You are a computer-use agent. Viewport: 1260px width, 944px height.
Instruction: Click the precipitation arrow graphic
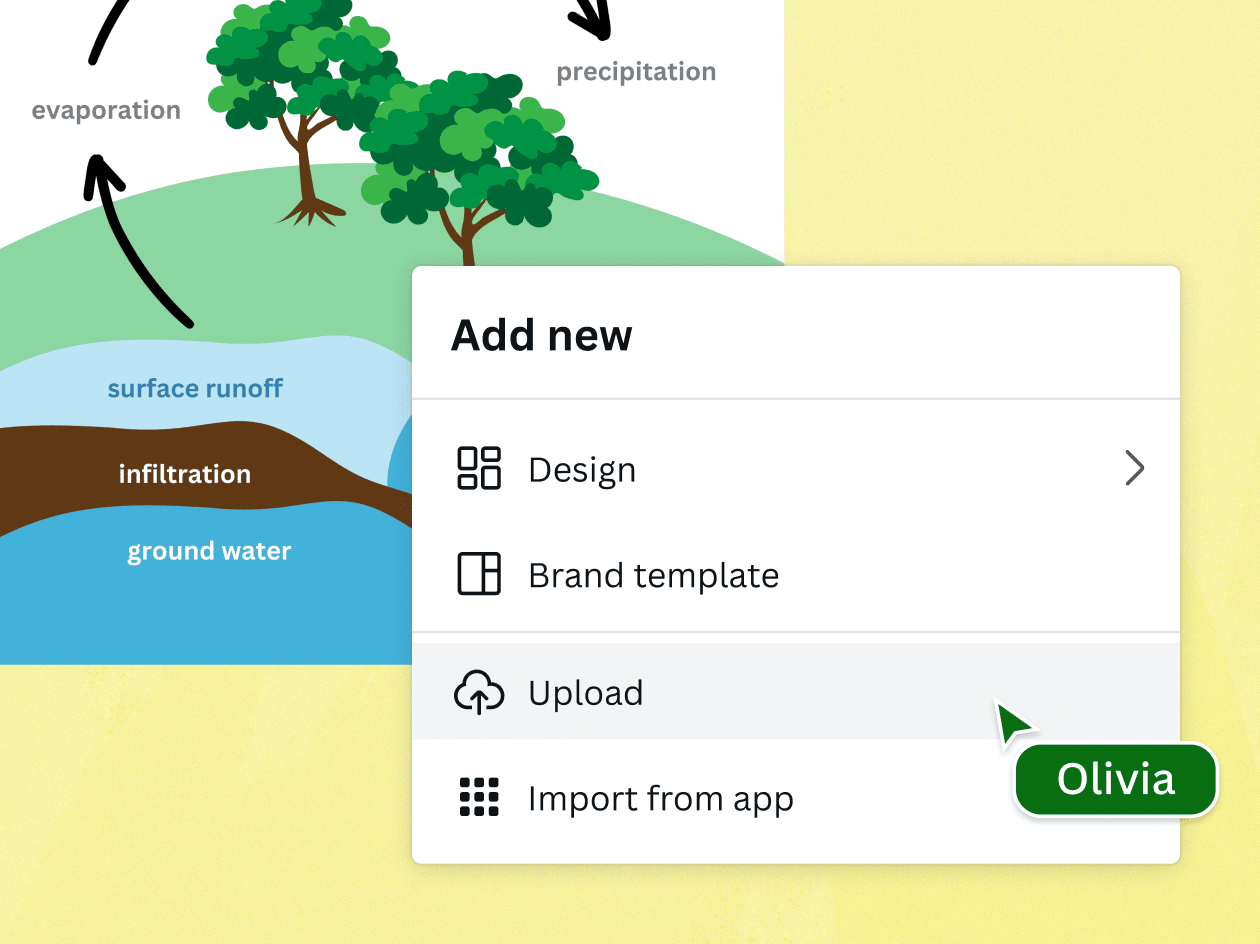pyautogui.click(x=590, y=20)
